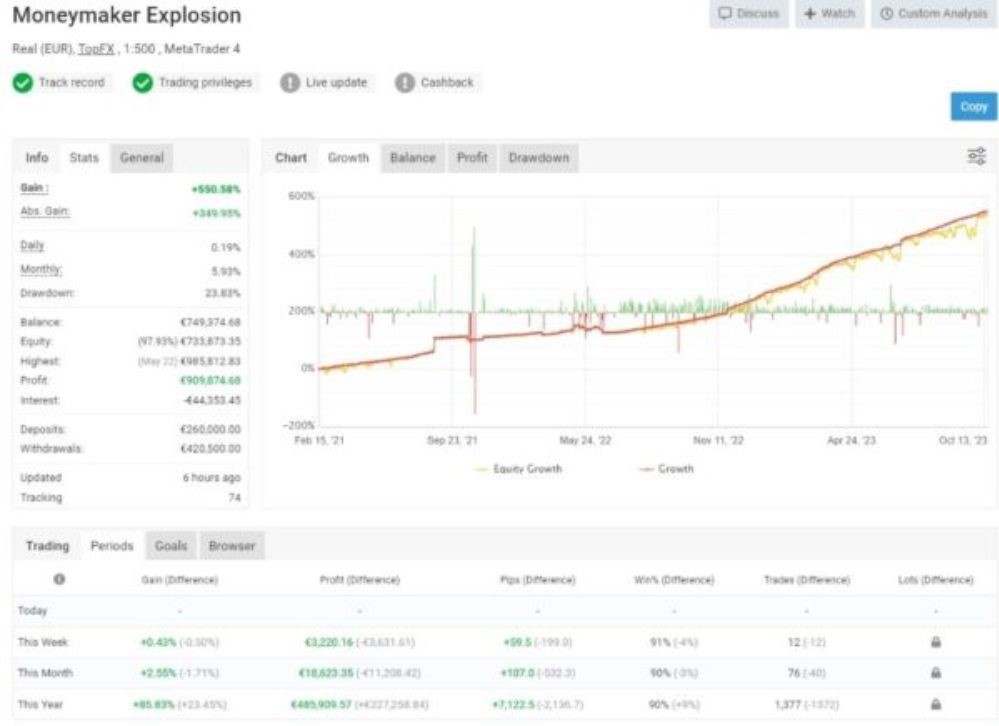Click the Deposits value €260,000.00
Screen dimensions: 999x726
(210, 429)
